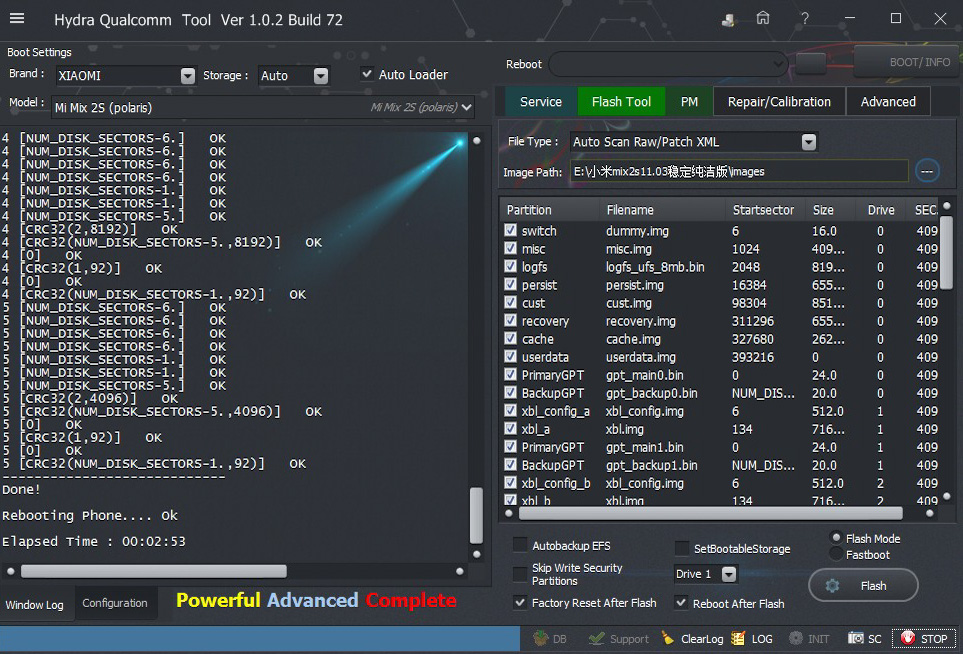Screen dimensions: 963x654
Task: Open the help question mark icon
Action: 805,18
